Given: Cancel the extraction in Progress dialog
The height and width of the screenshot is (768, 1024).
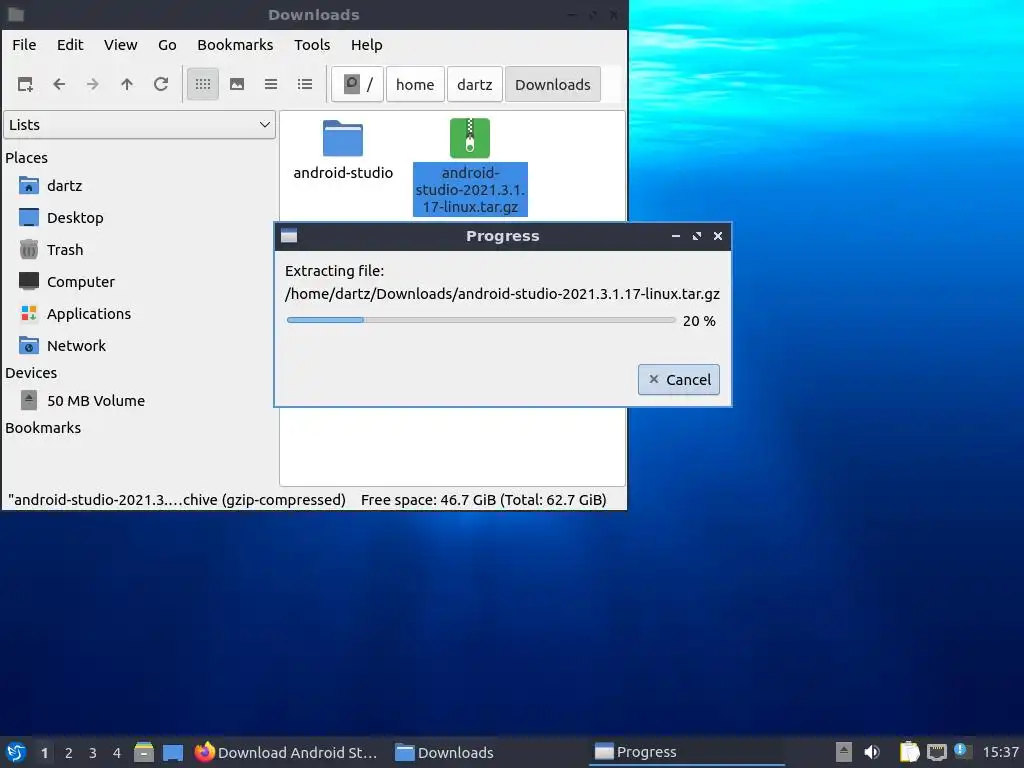Looking at the screenshot, I should click(x=679, y=379).
